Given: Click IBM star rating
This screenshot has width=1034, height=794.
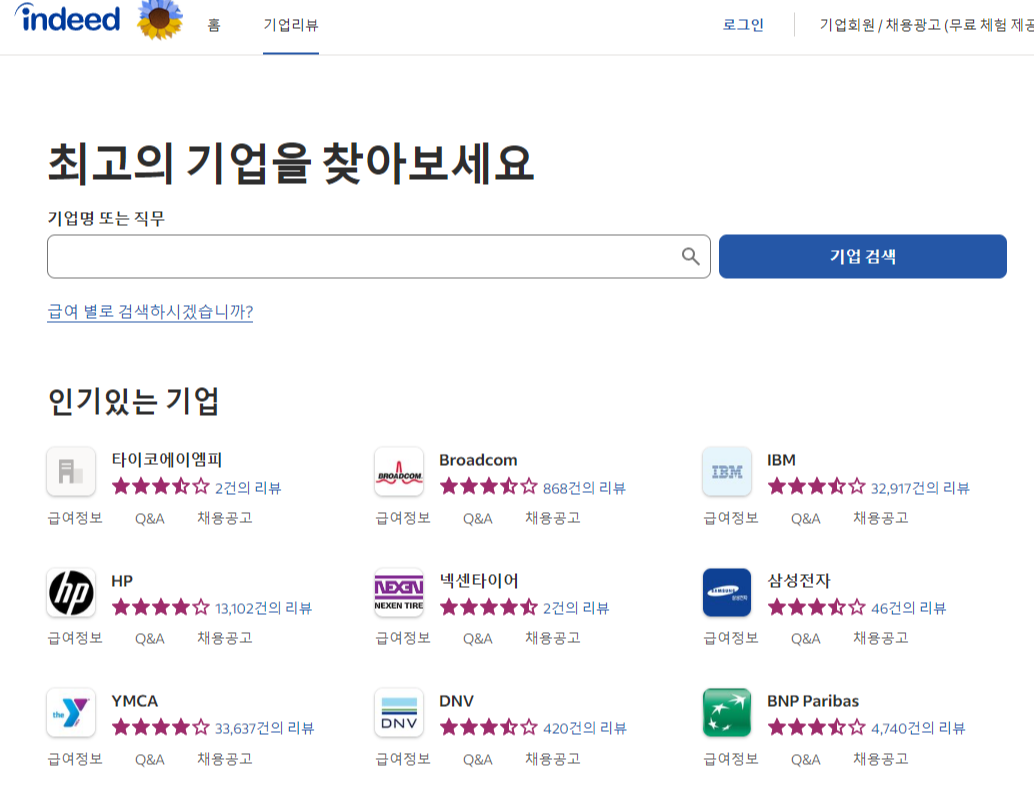Looking at the screenshot, I should [x=816, y=487].
